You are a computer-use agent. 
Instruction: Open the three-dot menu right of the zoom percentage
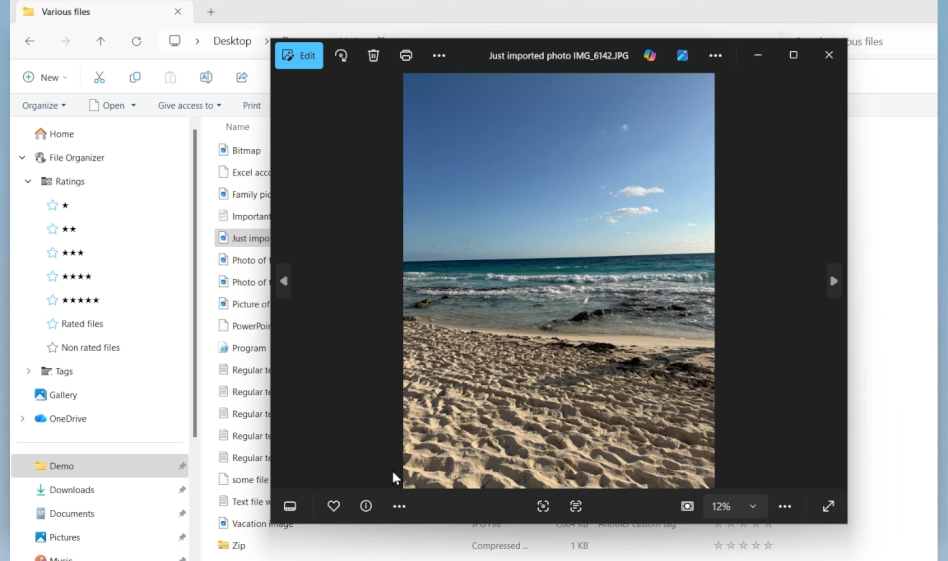point(785,507)
